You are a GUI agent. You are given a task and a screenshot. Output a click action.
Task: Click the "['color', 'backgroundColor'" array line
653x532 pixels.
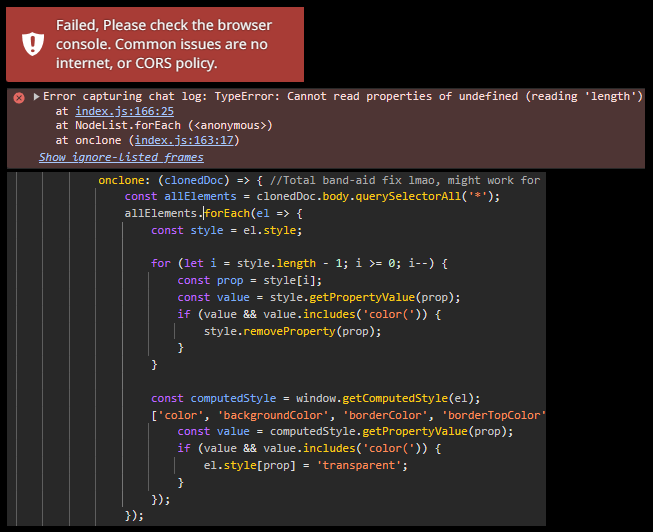click(348, 415)
